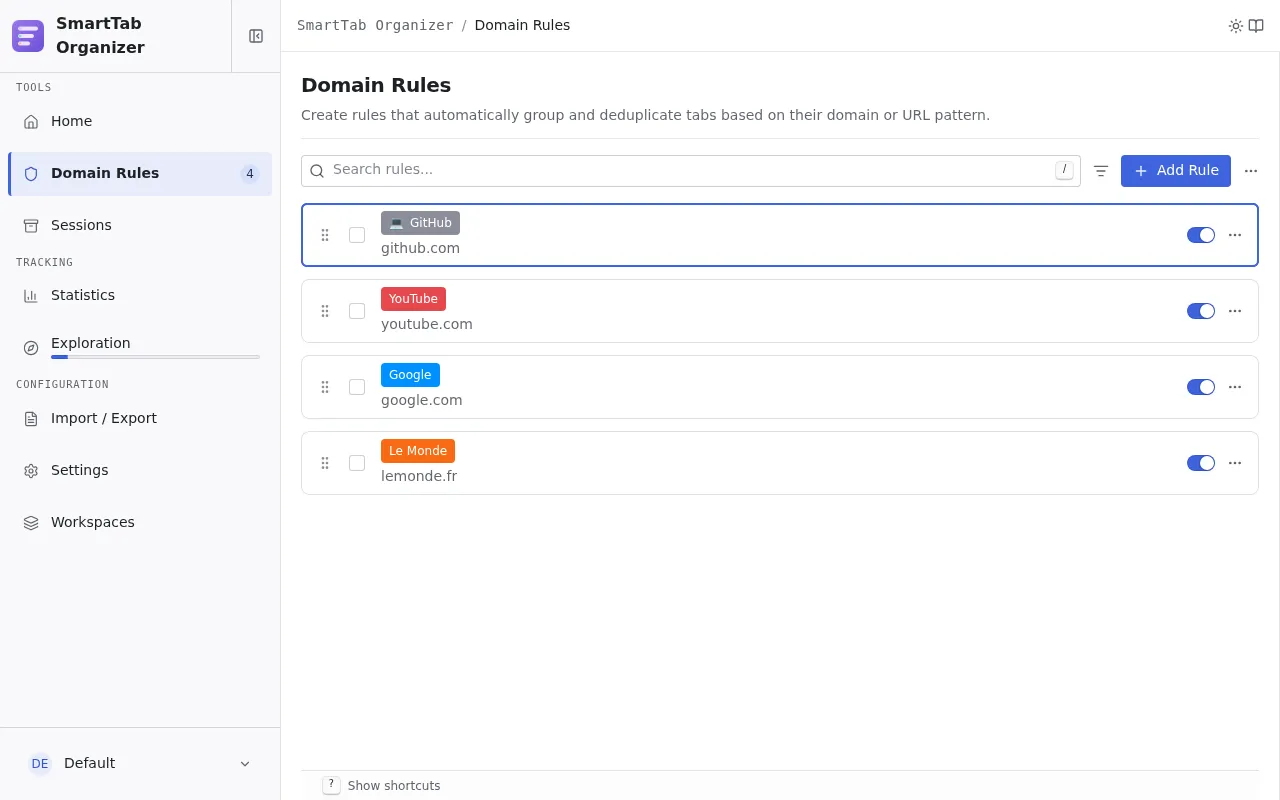Open actions menu for GitHub rule
This screenshot has height=800, width=1280.
[x=1235, y=235]
